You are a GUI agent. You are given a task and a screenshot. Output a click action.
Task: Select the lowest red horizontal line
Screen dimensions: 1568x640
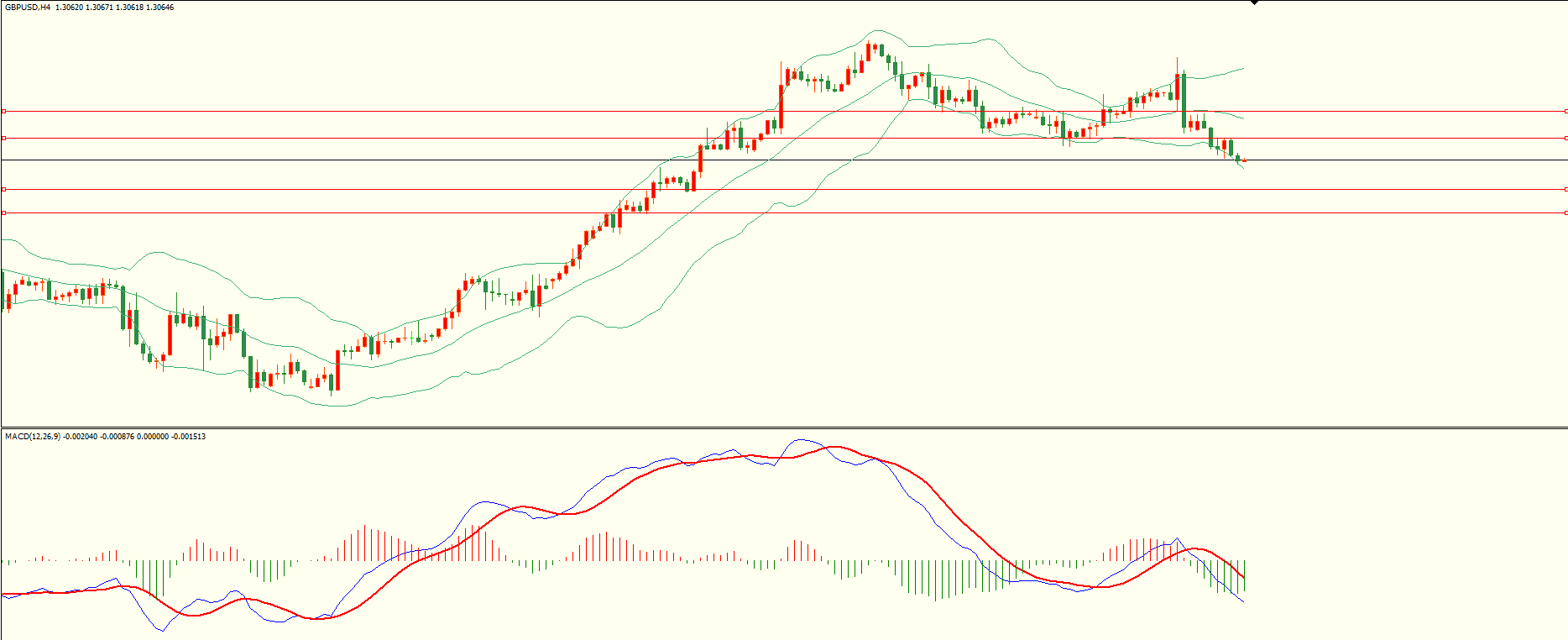784,212
